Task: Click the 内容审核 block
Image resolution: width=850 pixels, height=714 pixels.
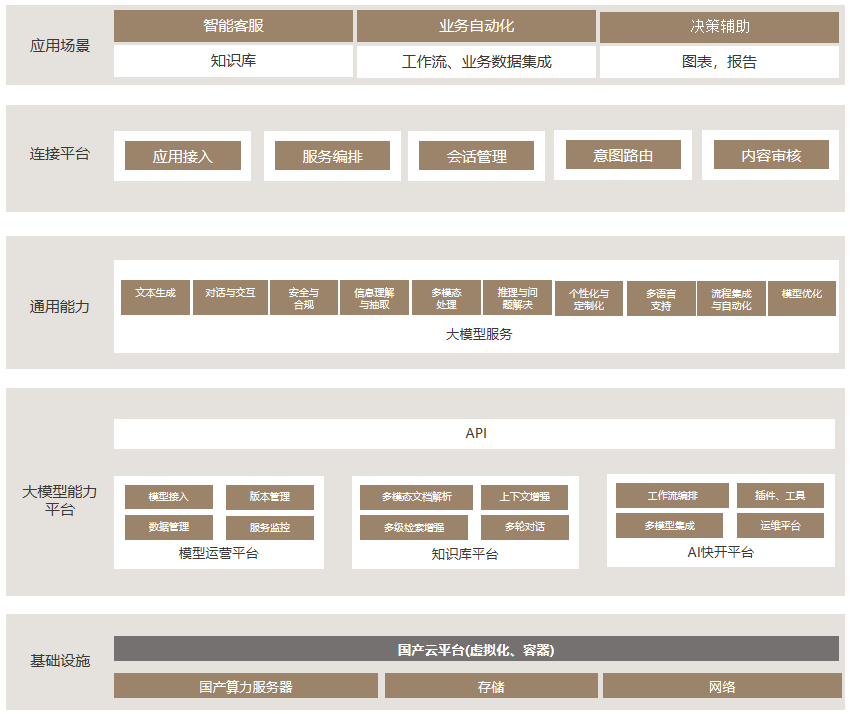Action: pos(771,155)
